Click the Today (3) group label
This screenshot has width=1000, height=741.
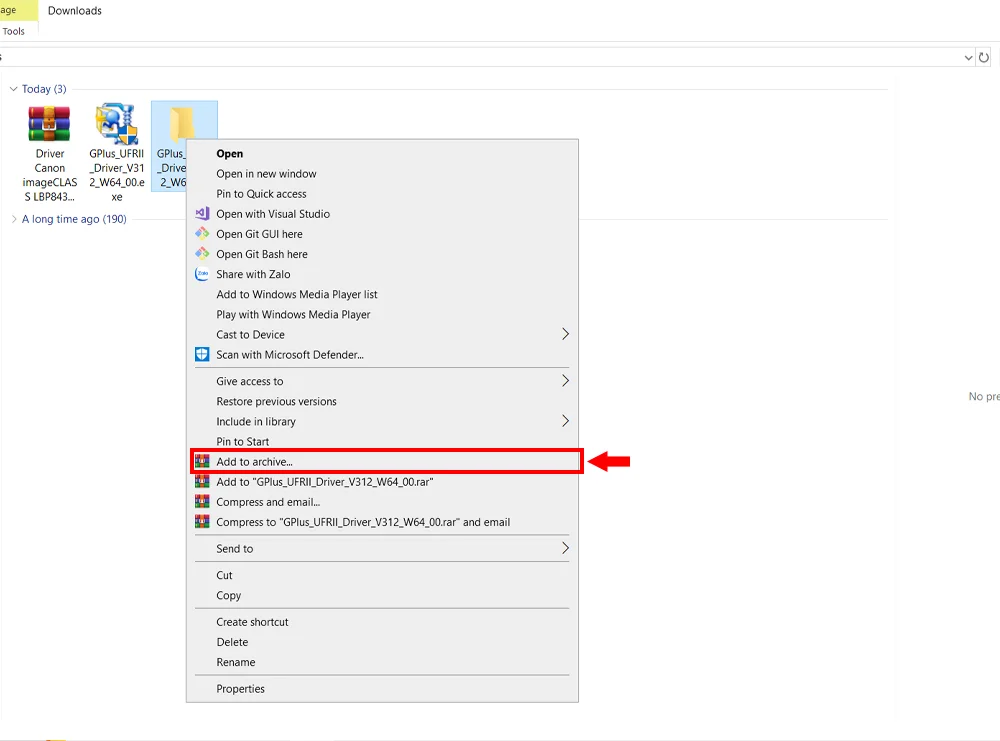(x=44, y=89)
